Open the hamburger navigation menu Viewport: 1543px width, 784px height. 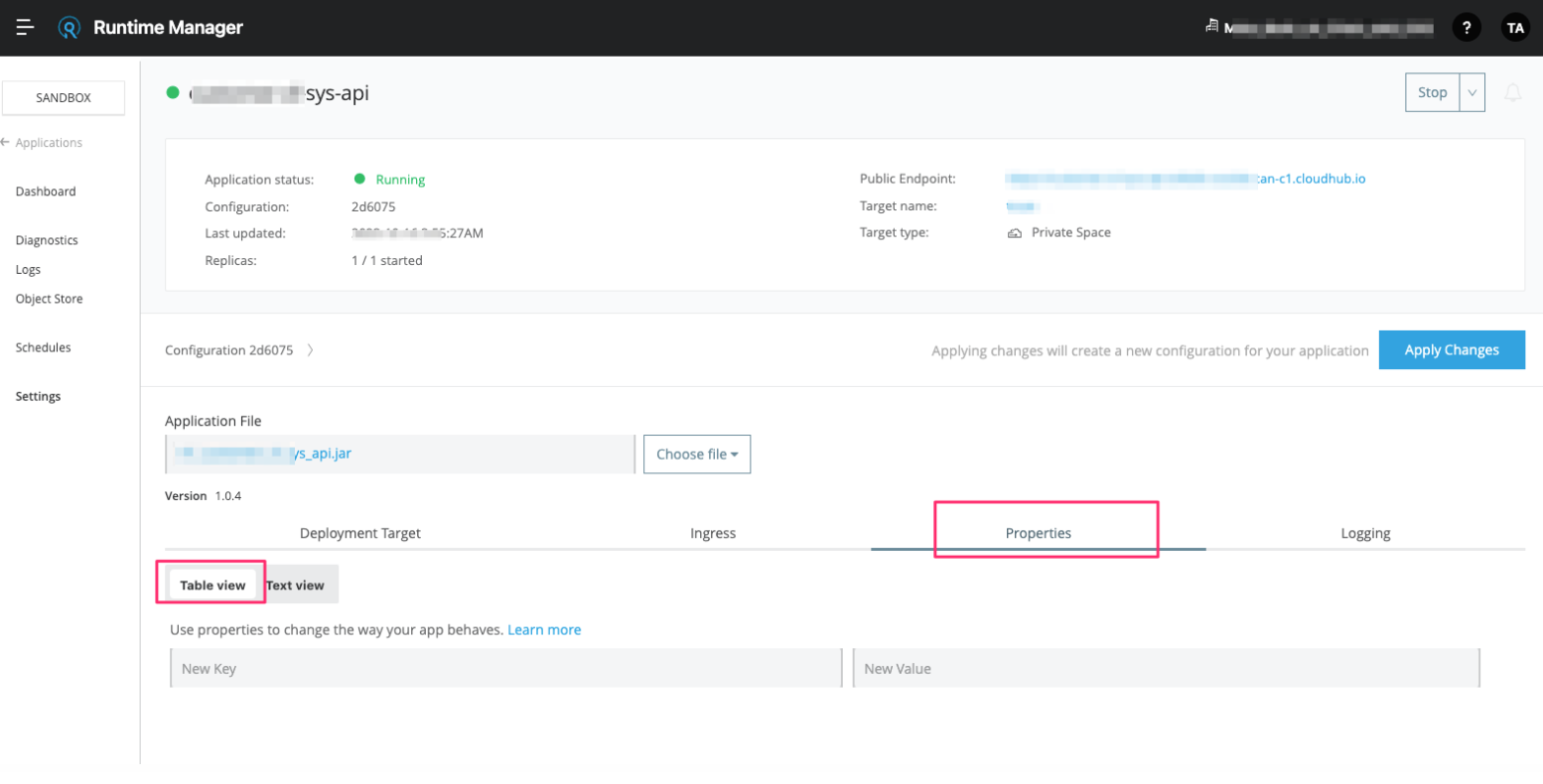click(25, 28)
